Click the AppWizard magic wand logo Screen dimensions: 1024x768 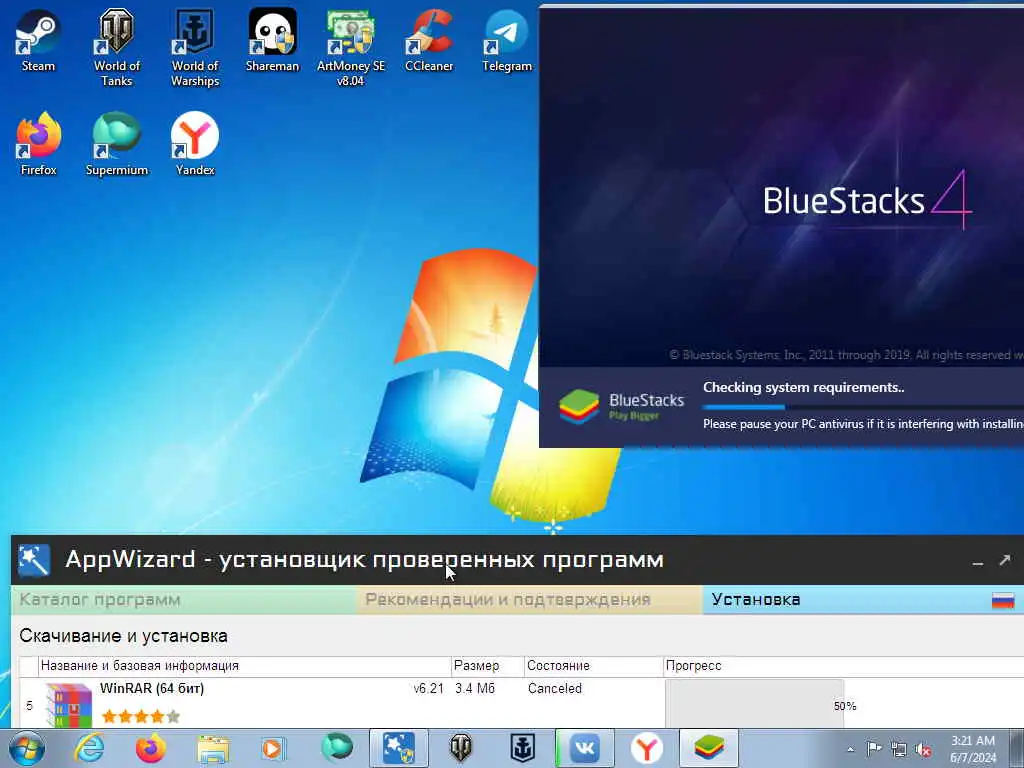coord(33,560)
